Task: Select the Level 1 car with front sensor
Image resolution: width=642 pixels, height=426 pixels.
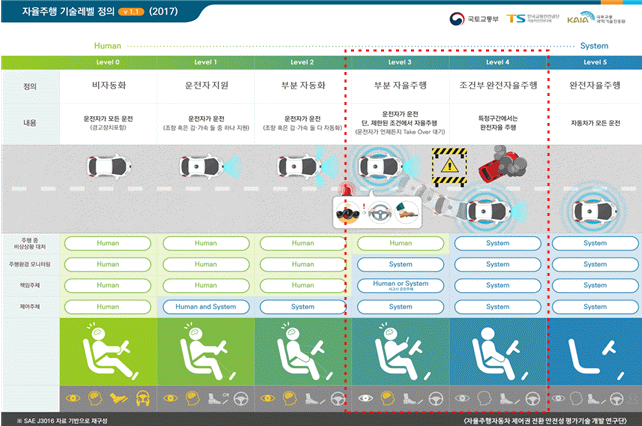Action: tap(210, 166)
